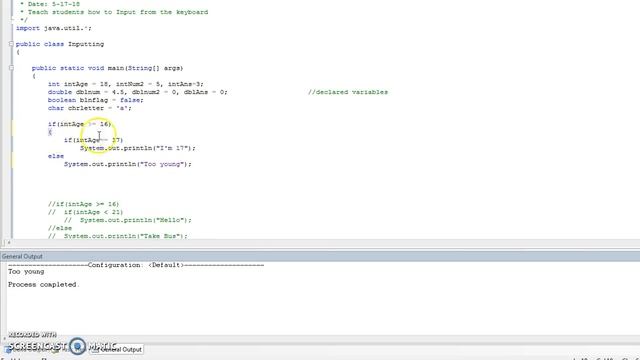Viewport: 640px width, 360px height.
Task: Click the 'Process completed.' output line
Action: point(44,284)
